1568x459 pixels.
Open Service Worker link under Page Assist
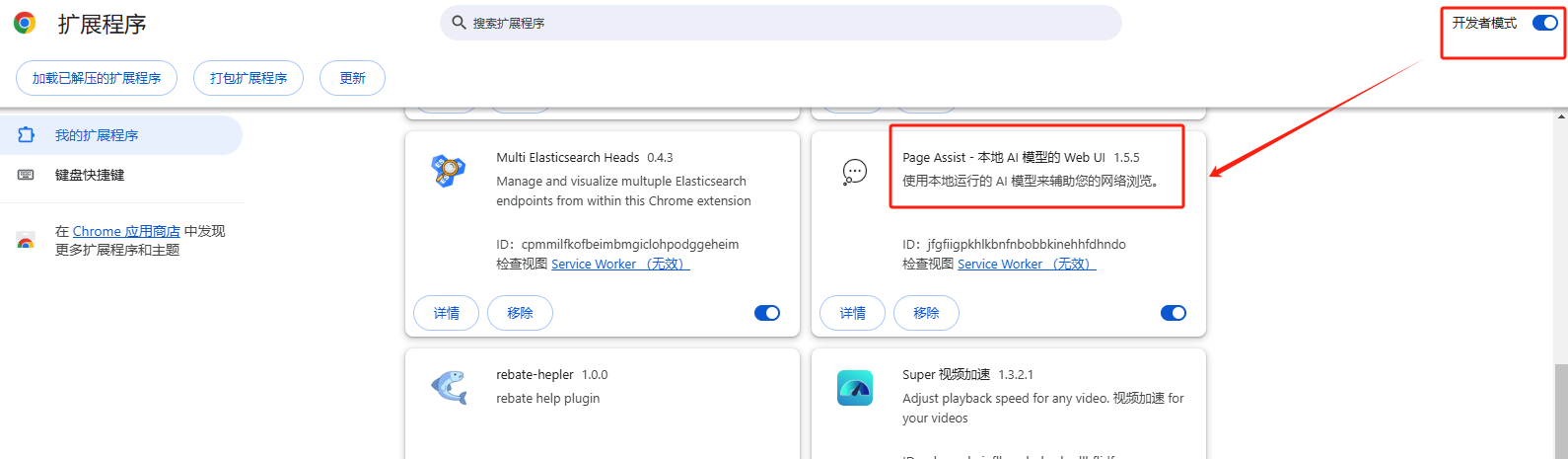click(1027, 264)
